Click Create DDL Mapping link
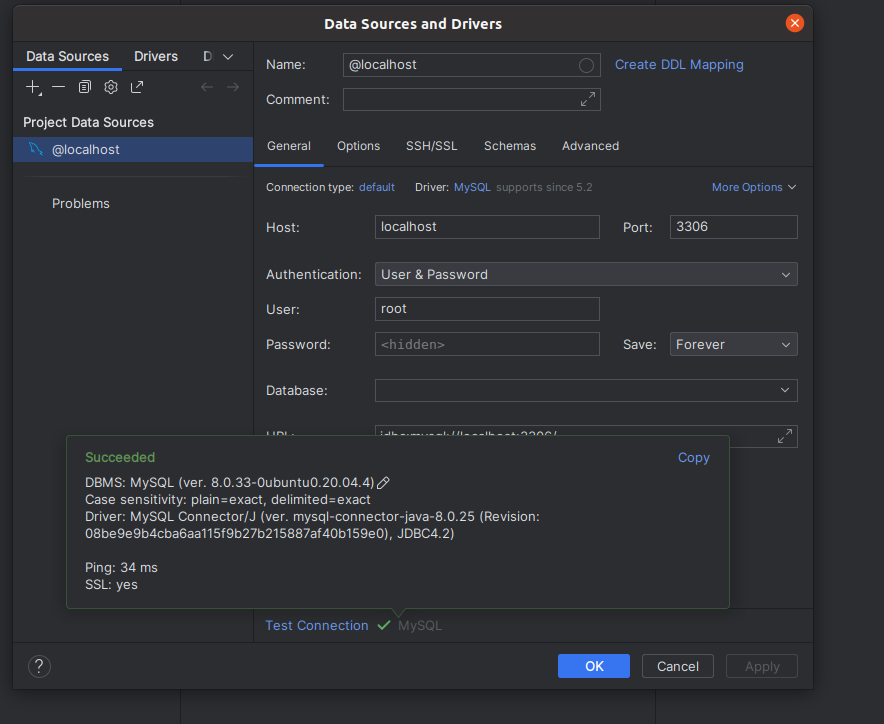Image resolution: width=884 pixels, height=724 pixels. 679,65
